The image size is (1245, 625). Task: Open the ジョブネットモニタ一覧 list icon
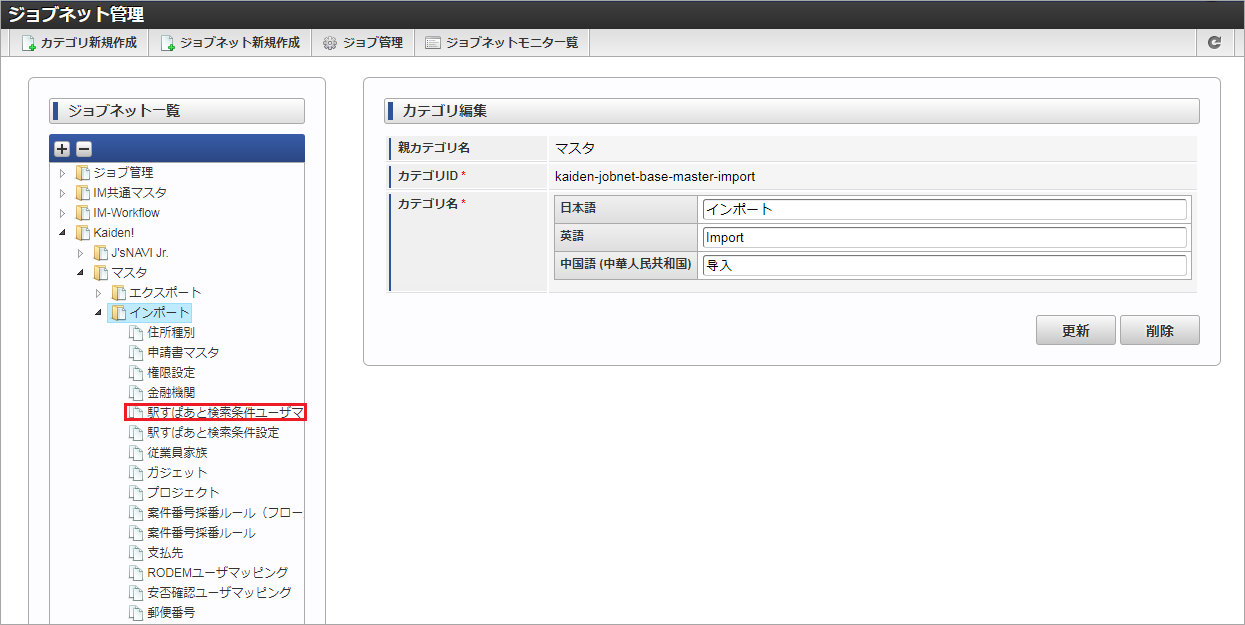click(x=433, y=43)
